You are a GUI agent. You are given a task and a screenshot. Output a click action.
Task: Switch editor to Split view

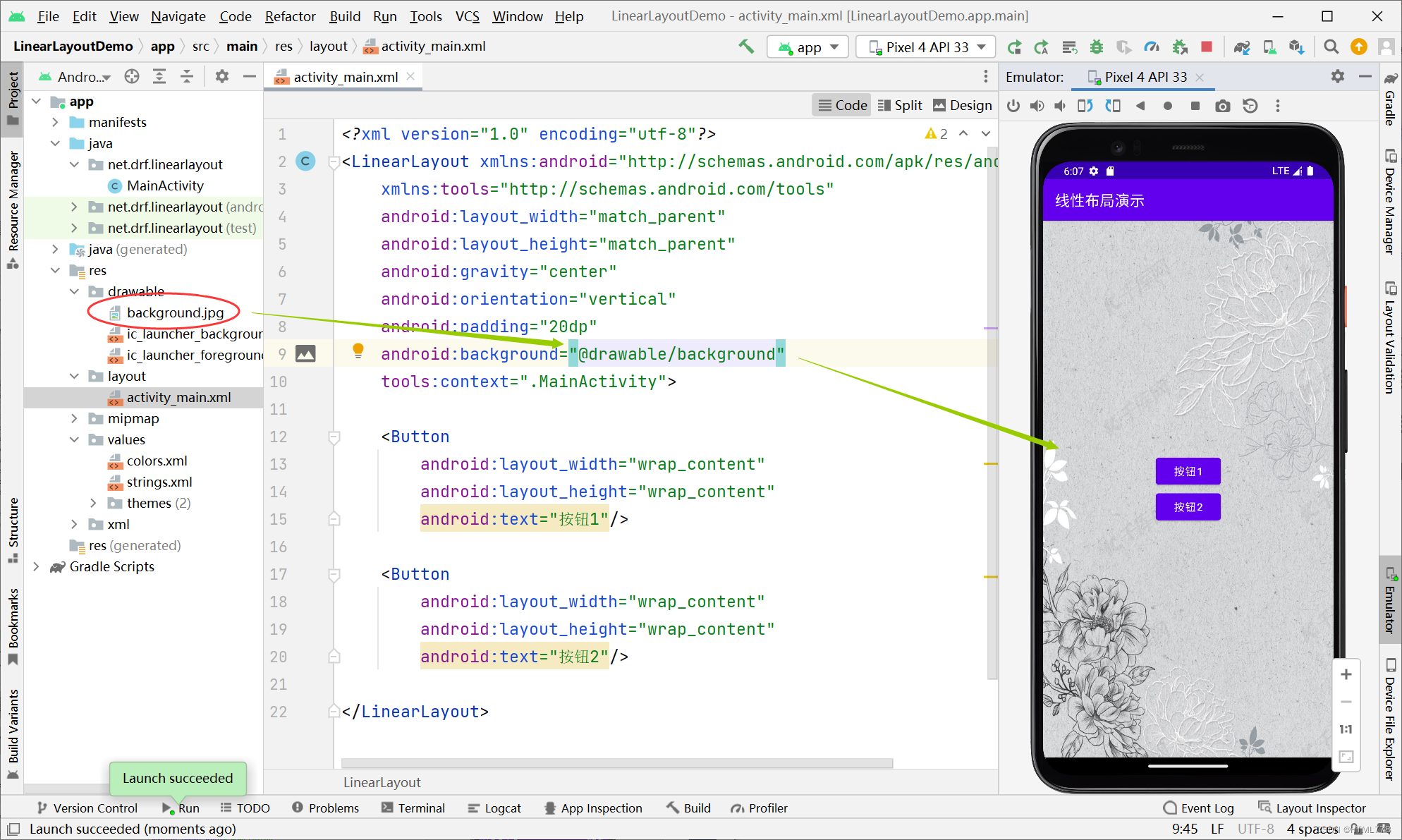click(900, 105)
